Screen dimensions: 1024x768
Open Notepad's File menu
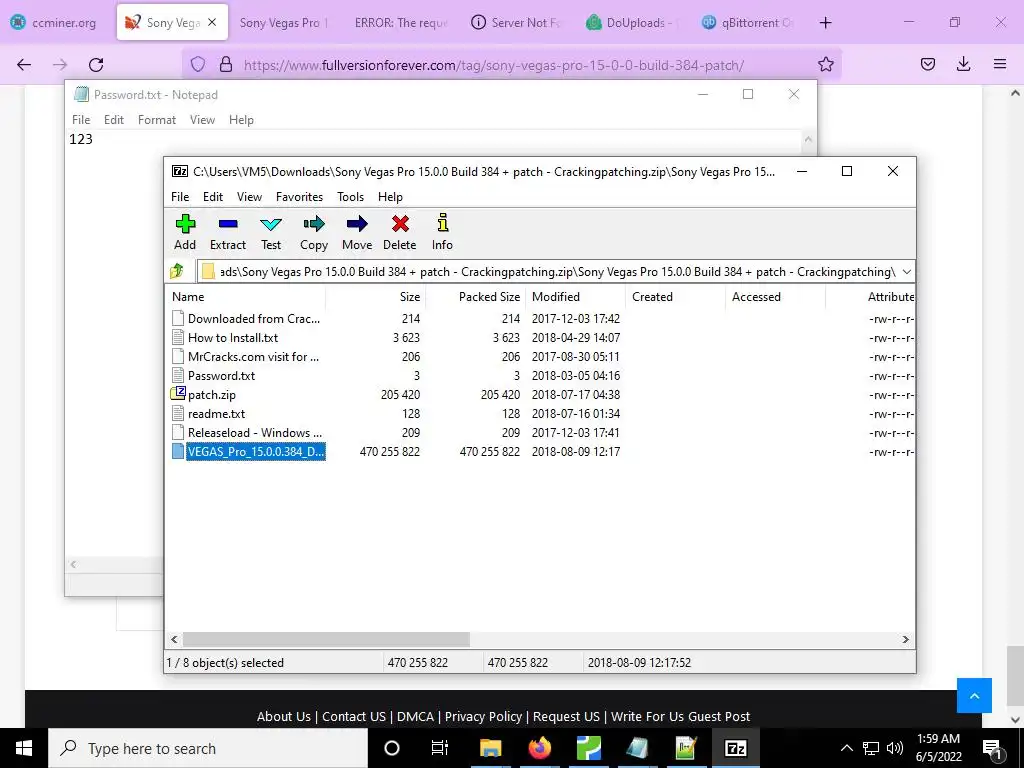(x=81, y=120)
